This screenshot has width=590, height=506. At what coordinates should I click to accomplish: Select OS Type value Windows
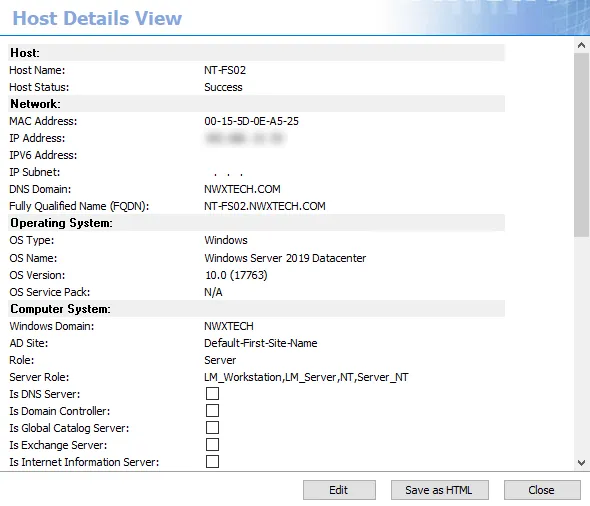[x=226, y=240]
